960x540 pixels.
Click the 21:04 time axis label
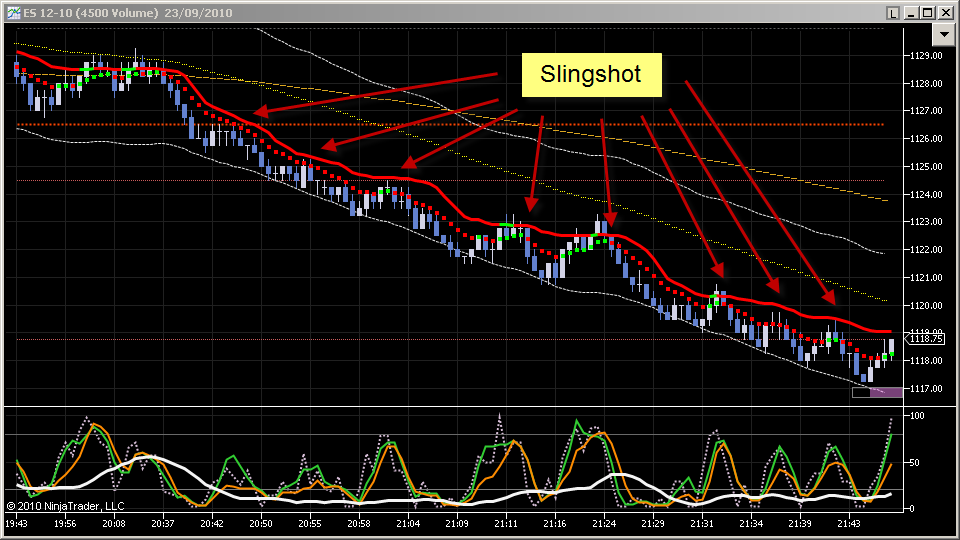click(x=408, y=523)
